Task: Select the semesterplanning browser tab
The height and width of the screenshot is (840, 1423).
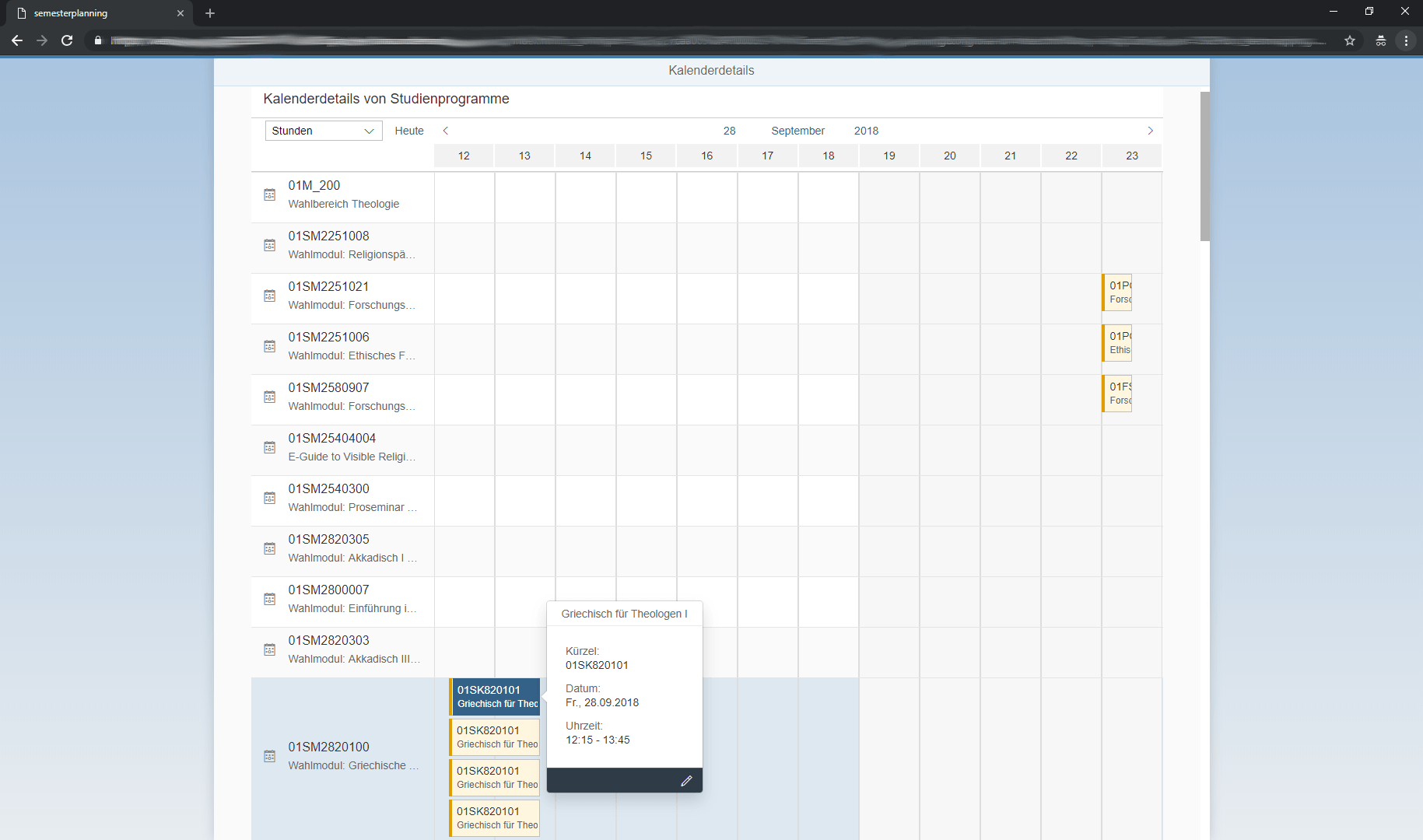Action: click(x=93, y=12)
